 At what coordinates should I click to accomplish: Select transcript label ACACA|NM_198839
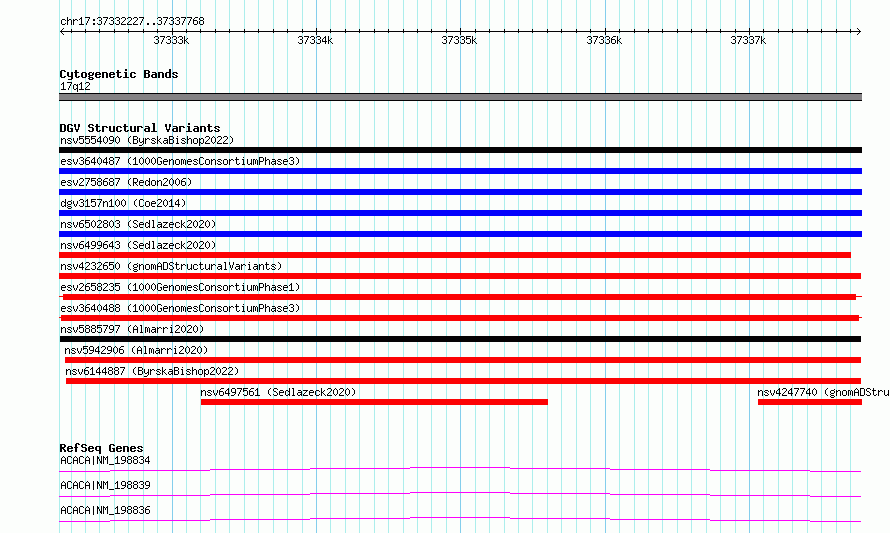coord(105,485)
